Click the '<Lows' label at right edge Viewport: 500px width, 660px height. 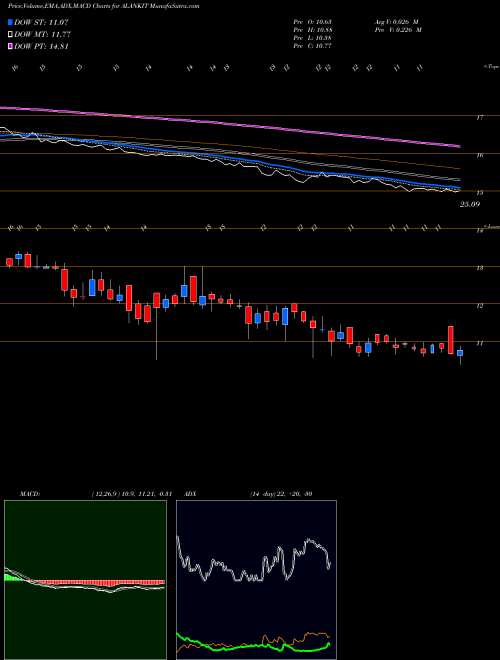(491, 227)
